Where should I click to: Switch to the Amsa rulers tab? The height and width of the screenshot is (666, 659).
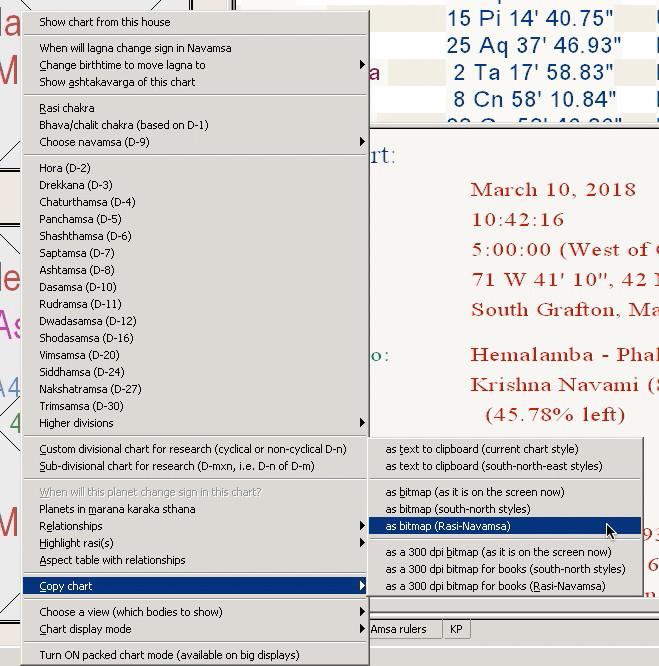tap(398, 629)
